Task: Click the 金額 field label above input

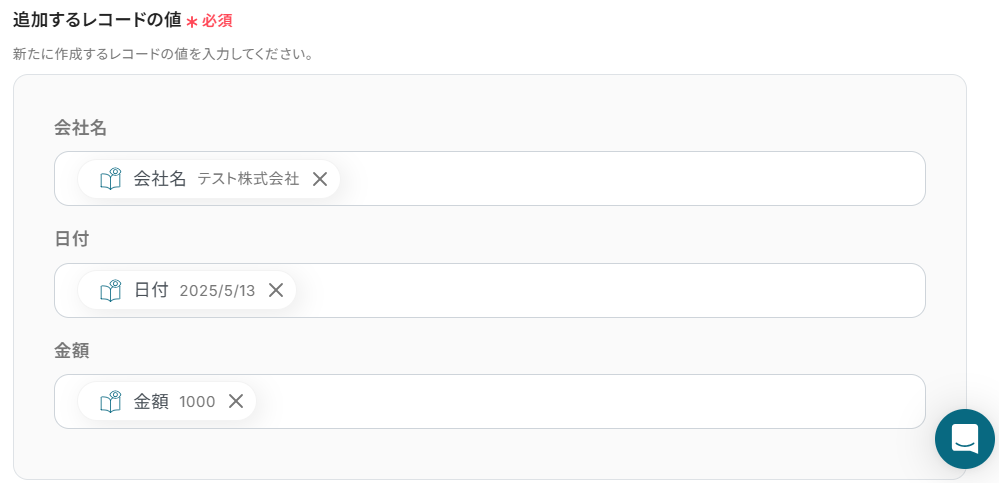Action: pos(72,350)
